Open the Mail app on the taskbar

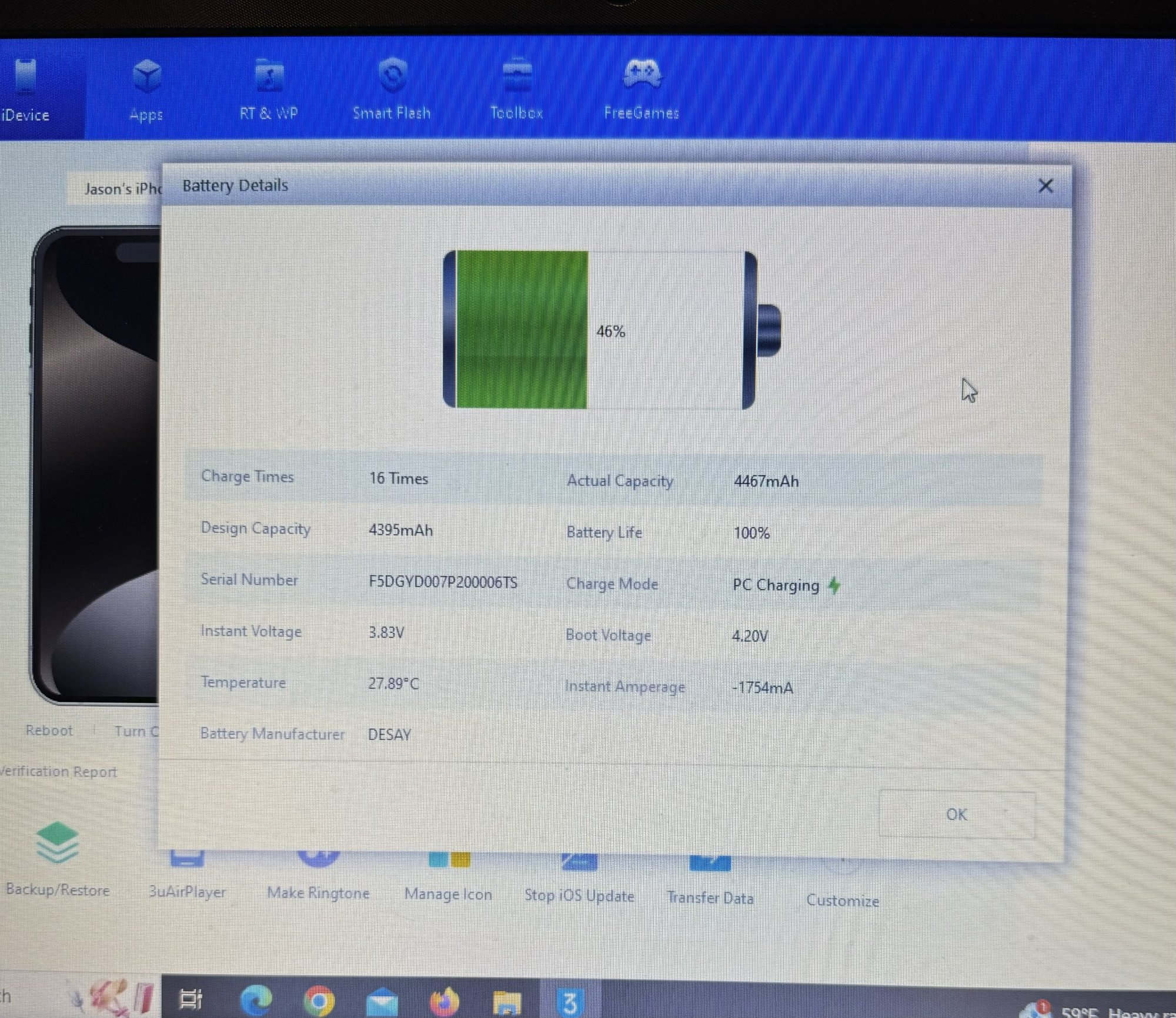coord(382,1002)
